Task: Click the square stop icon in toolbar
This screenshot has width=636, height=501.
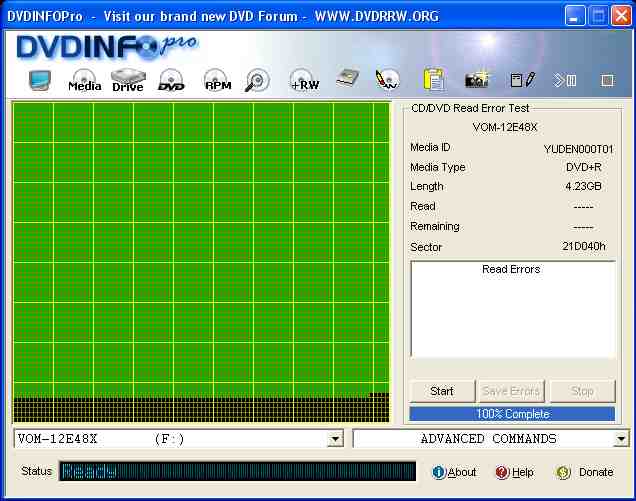Action: [x=607, y=80]
